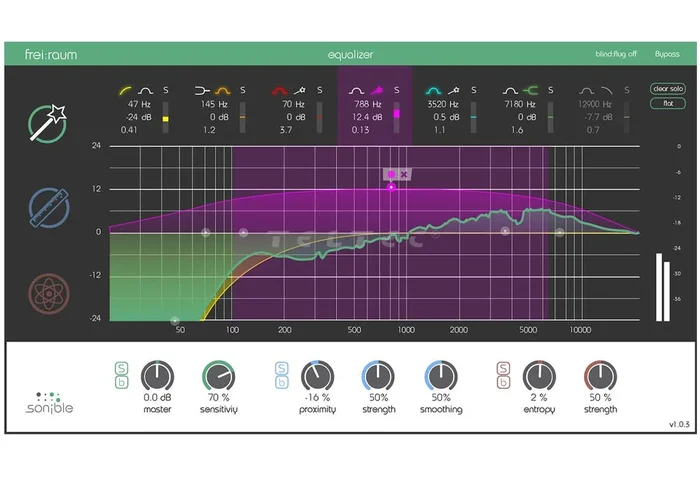This screenshot has width=700, height=479.
Task: Click the magenta wand icon of the 788 Hz band
Action: tap(376, 91)
